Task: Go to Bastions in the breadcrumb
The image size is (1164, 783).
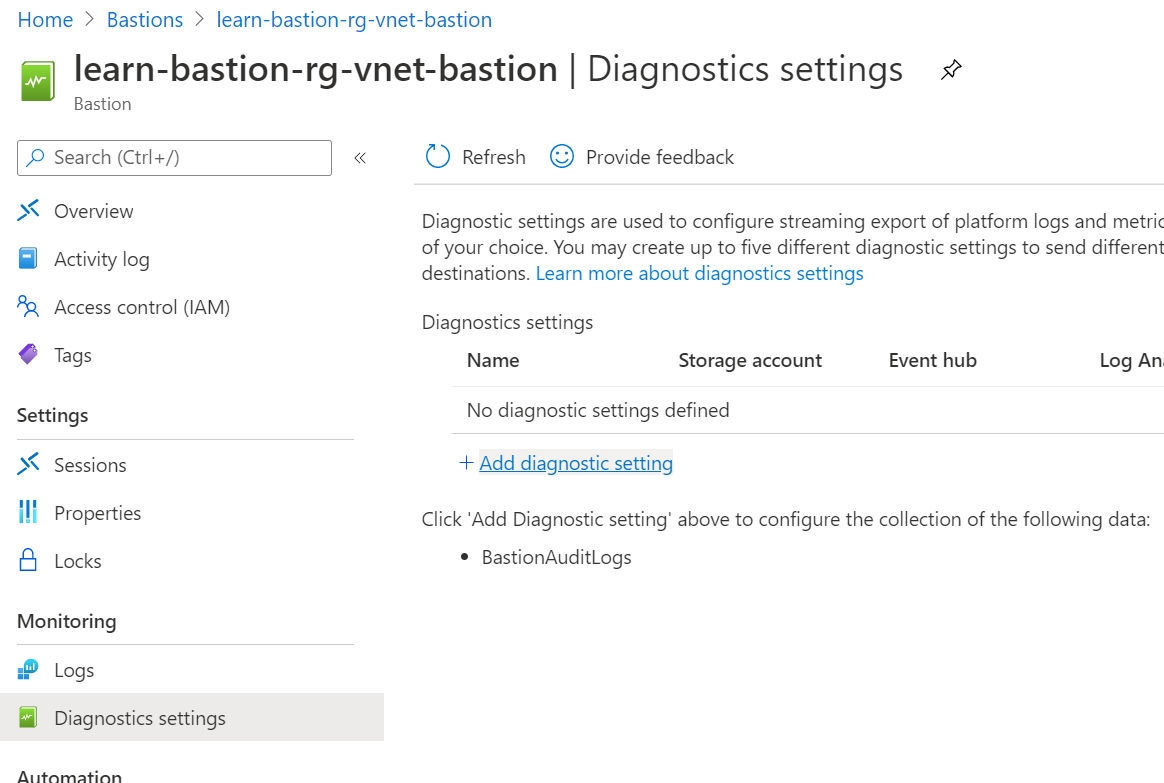Action: [x=145, y=19]
